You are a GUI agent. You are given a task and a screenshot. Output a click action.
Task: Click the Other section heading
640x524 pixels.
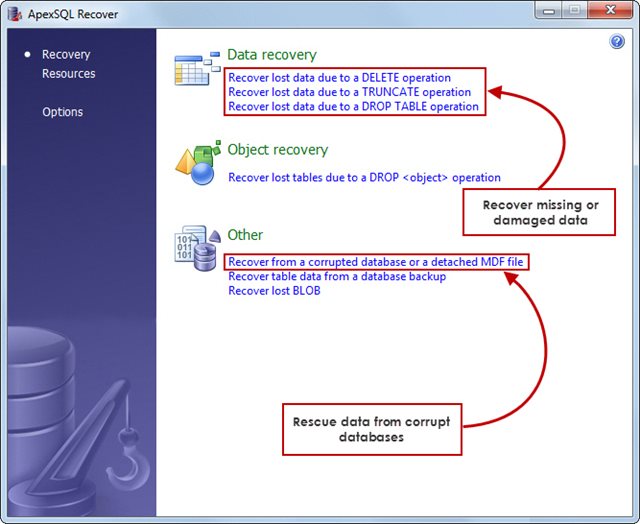[x=245, y=235]
